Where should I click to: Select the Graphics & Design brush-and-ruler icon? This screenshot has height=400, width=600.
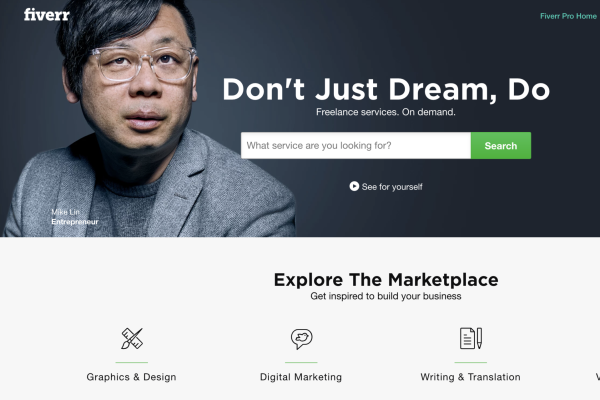[132, 338]
